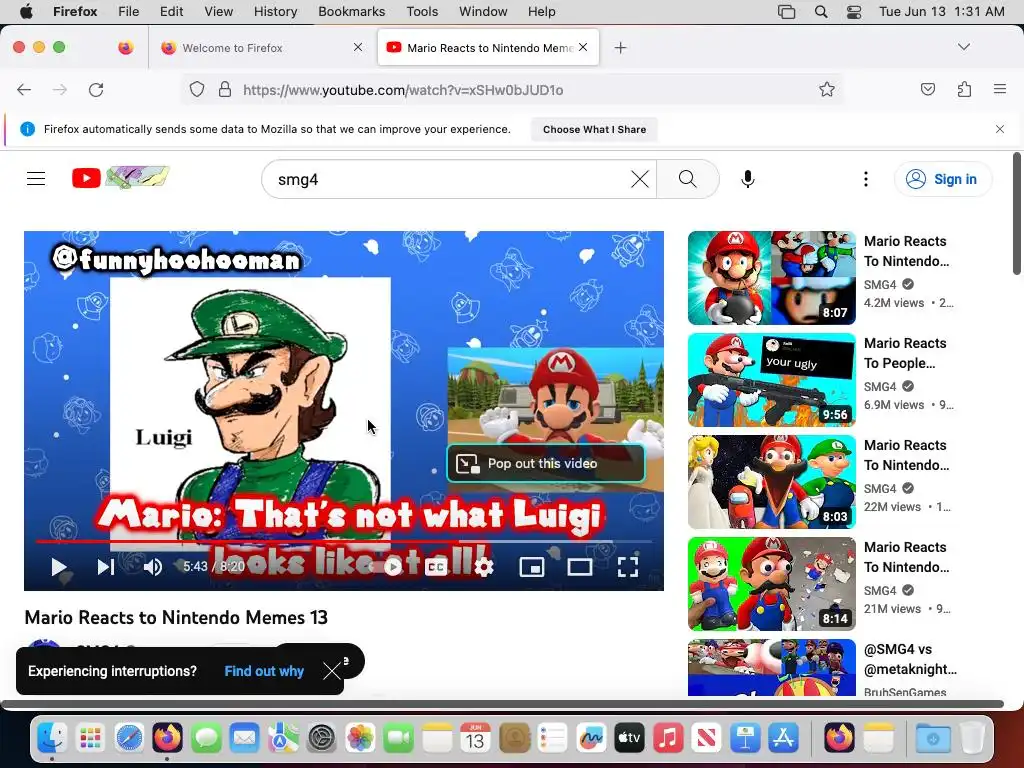The image size is (1024, 768).
Task: Open the 8:03 video thumbnail
Action: point(772,482)
